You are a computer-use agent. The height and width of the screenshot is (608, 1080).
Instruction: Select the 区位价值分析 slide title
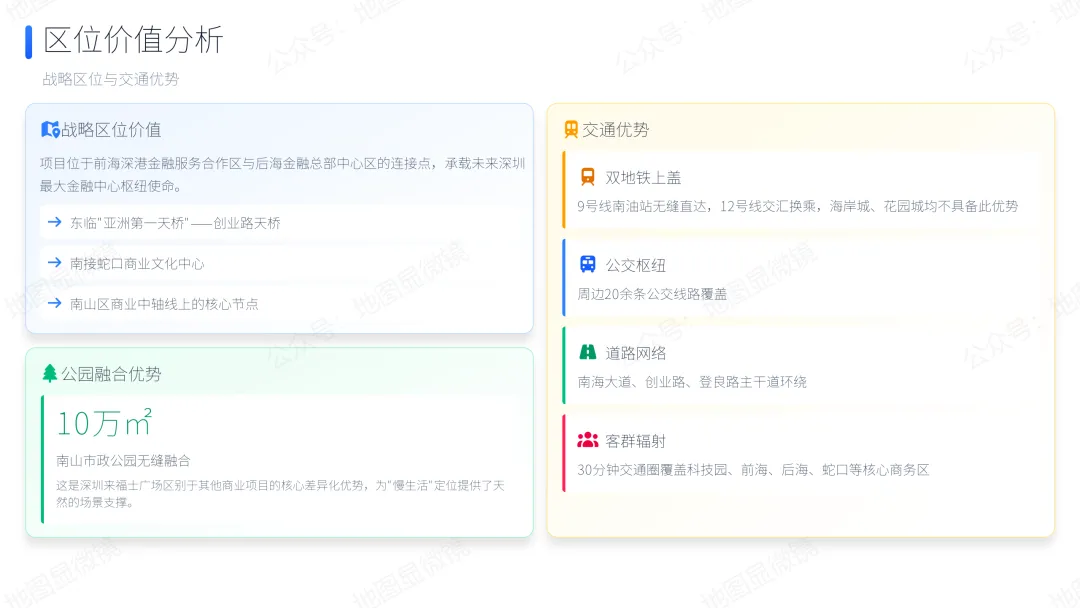point(133,41)
